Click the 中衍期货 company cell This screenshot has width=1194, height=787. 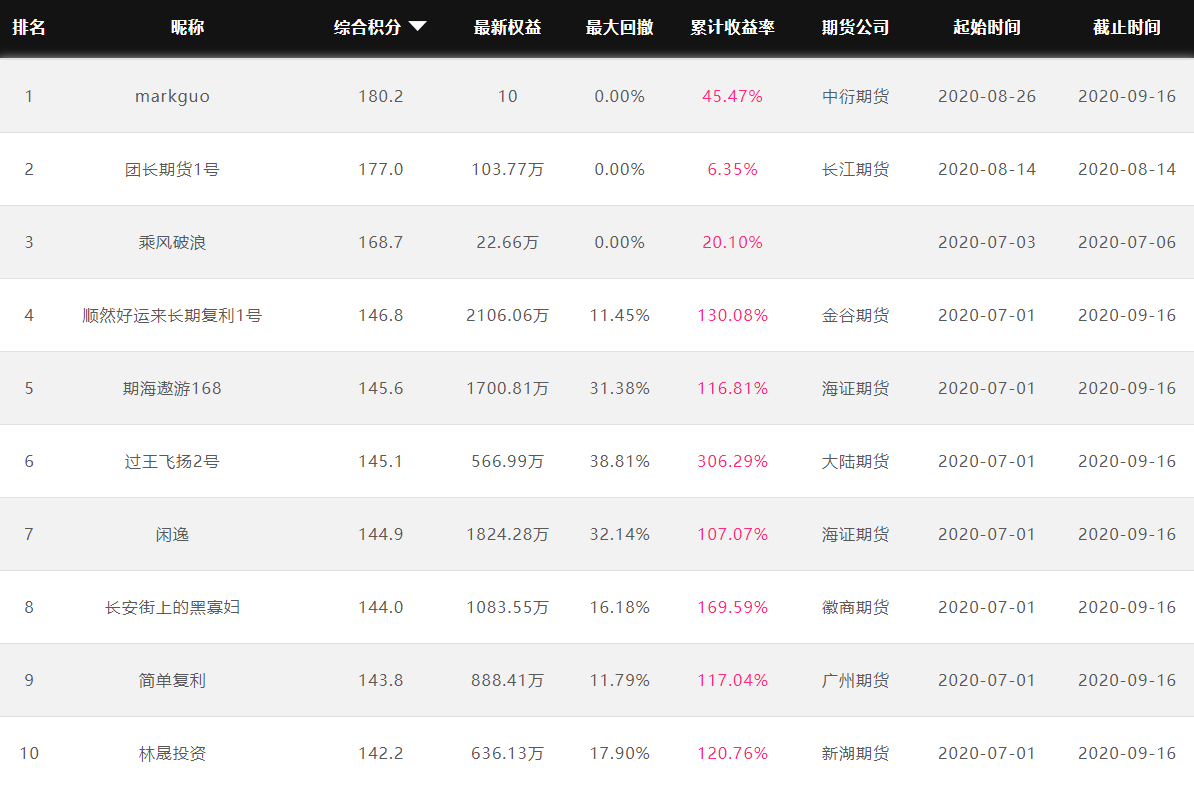[x=855, y=97]
